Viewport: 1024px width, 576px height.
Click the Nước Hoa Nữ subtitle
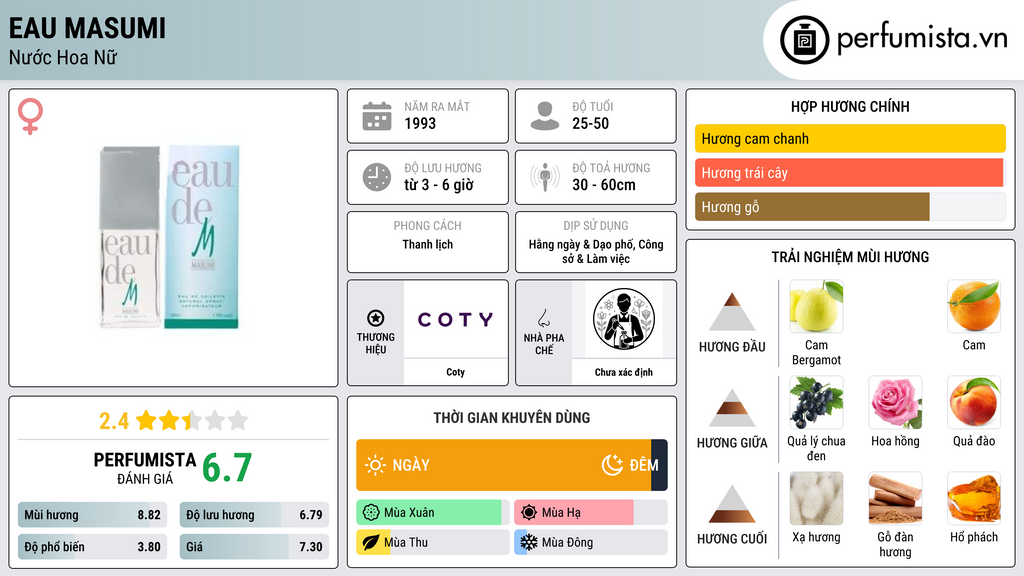click(63, 57)
